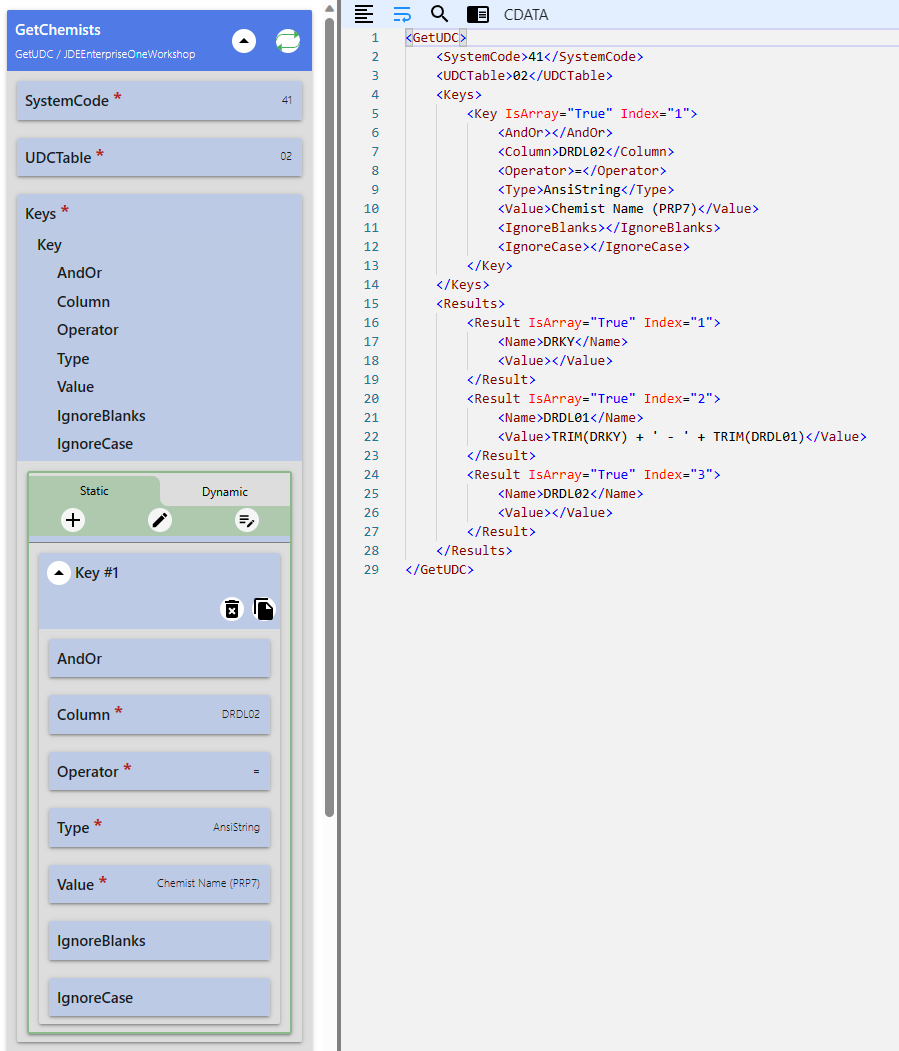This screenshot has height=1051, width=899.
Task: Click line number 15 in the gutter
Action: click(x=371, y=304)
